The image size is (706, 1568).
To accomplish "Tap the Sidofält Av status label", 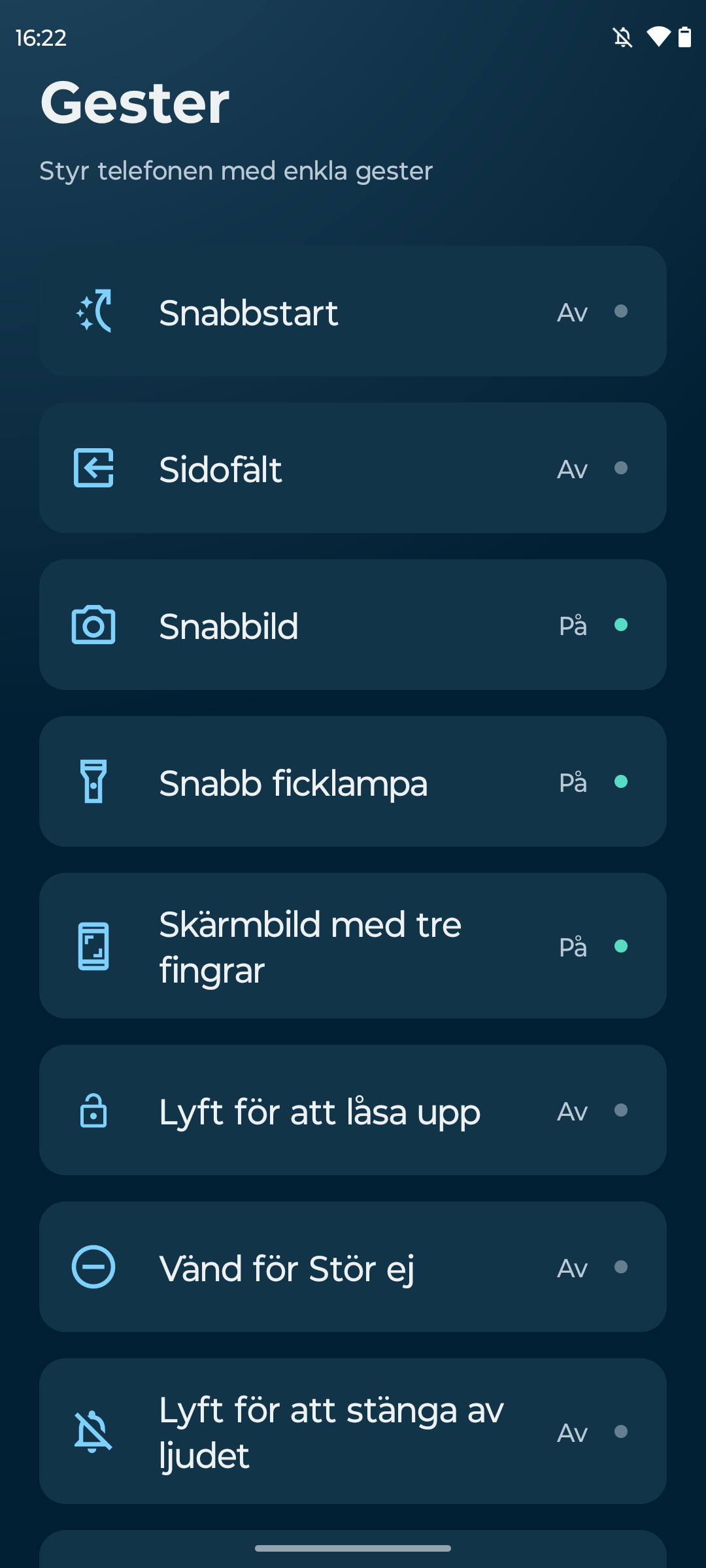I will 572,469.
